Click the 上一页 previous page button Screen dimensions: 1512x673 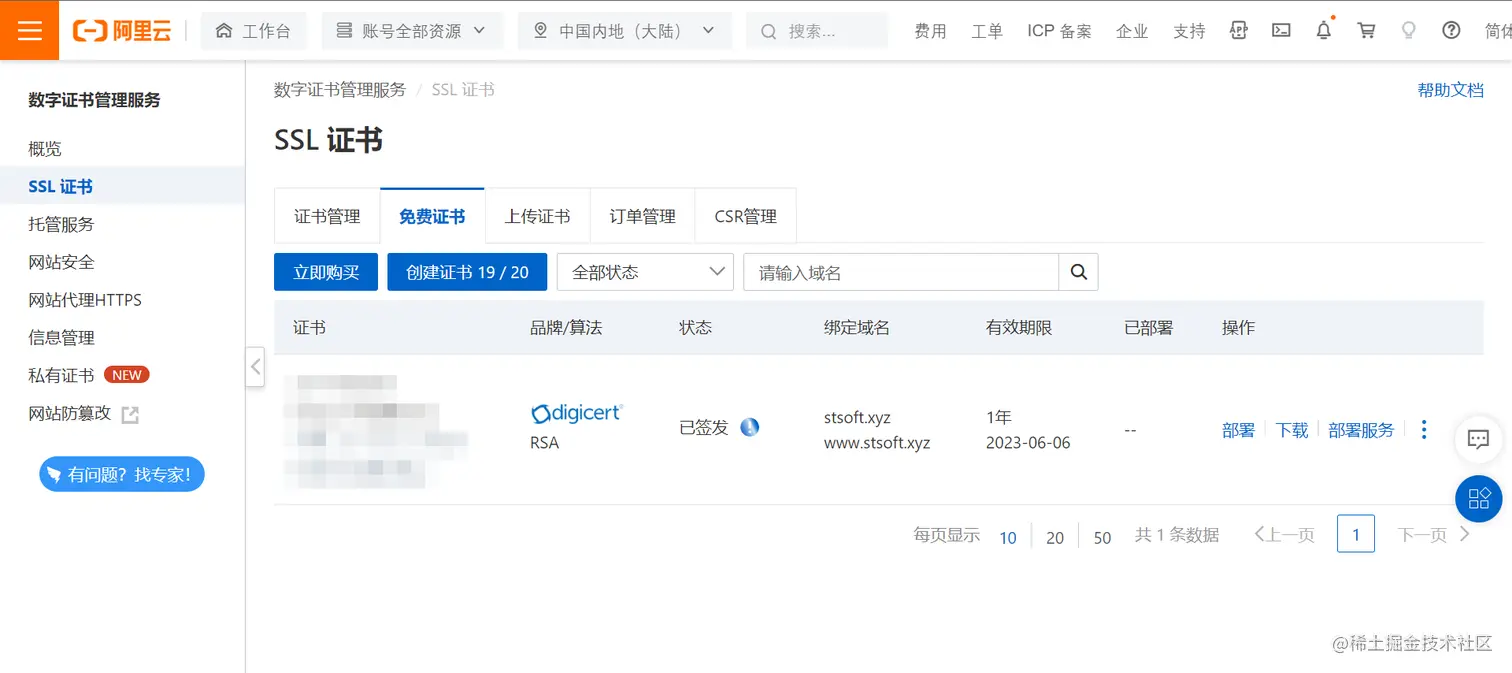coord(1284,535)
